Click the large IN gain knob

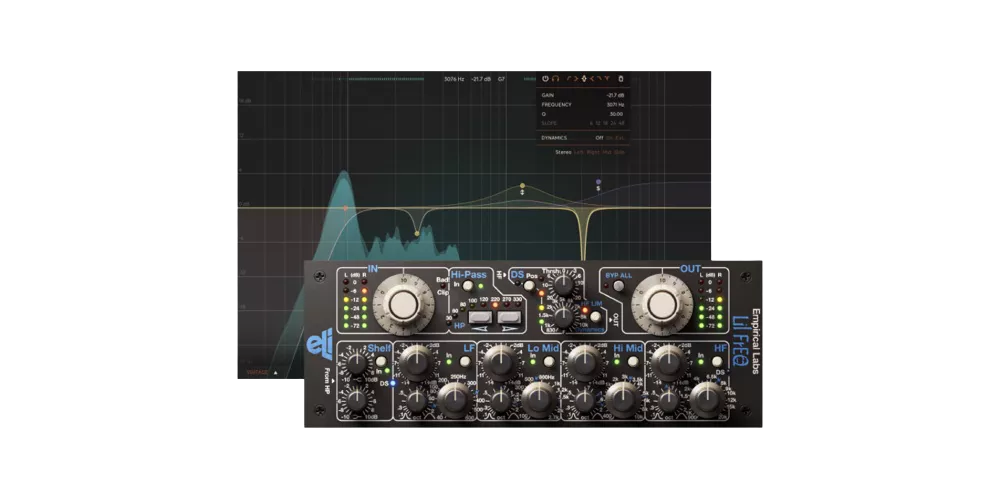[x=404, y=305]
